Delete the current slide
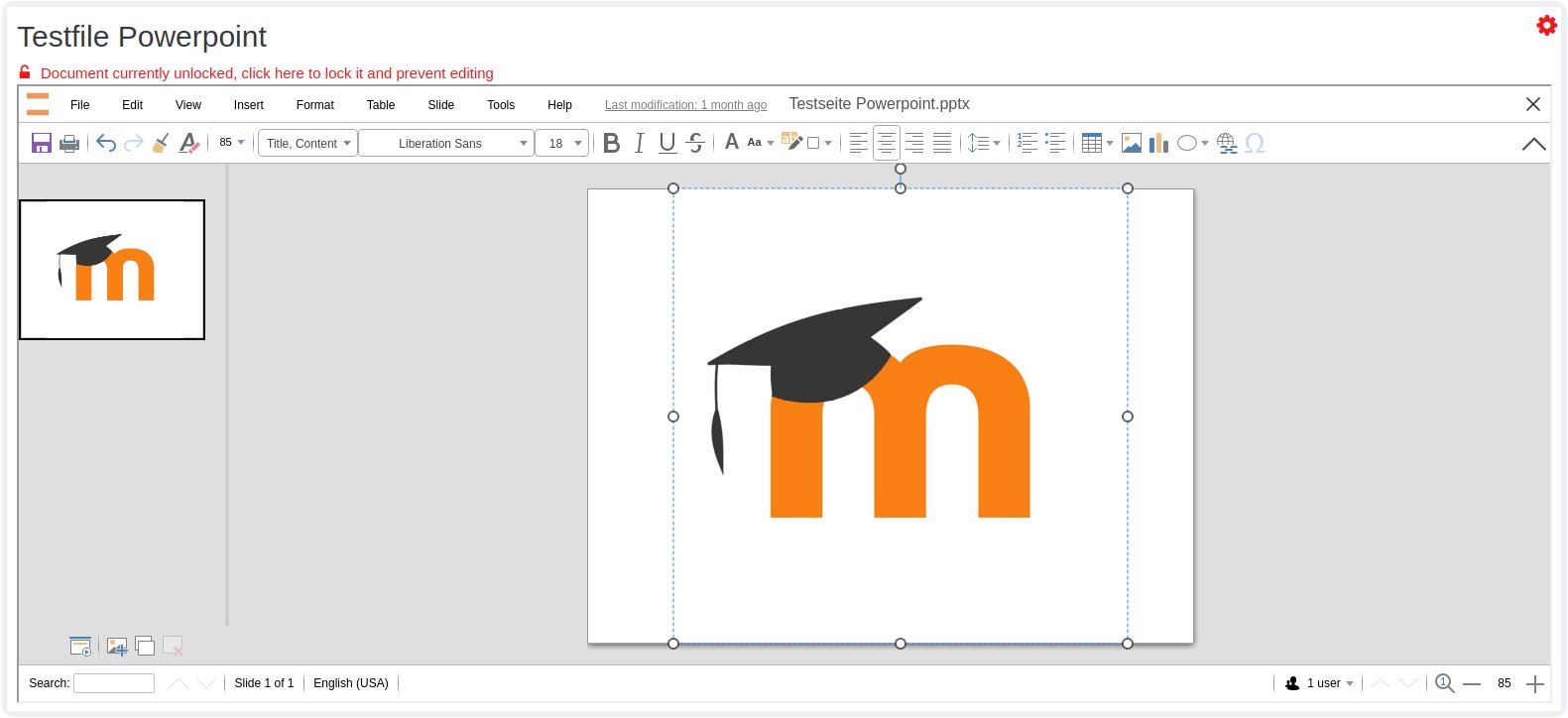The width and height of the screenshot is (1568, 718). click(173, 647)
